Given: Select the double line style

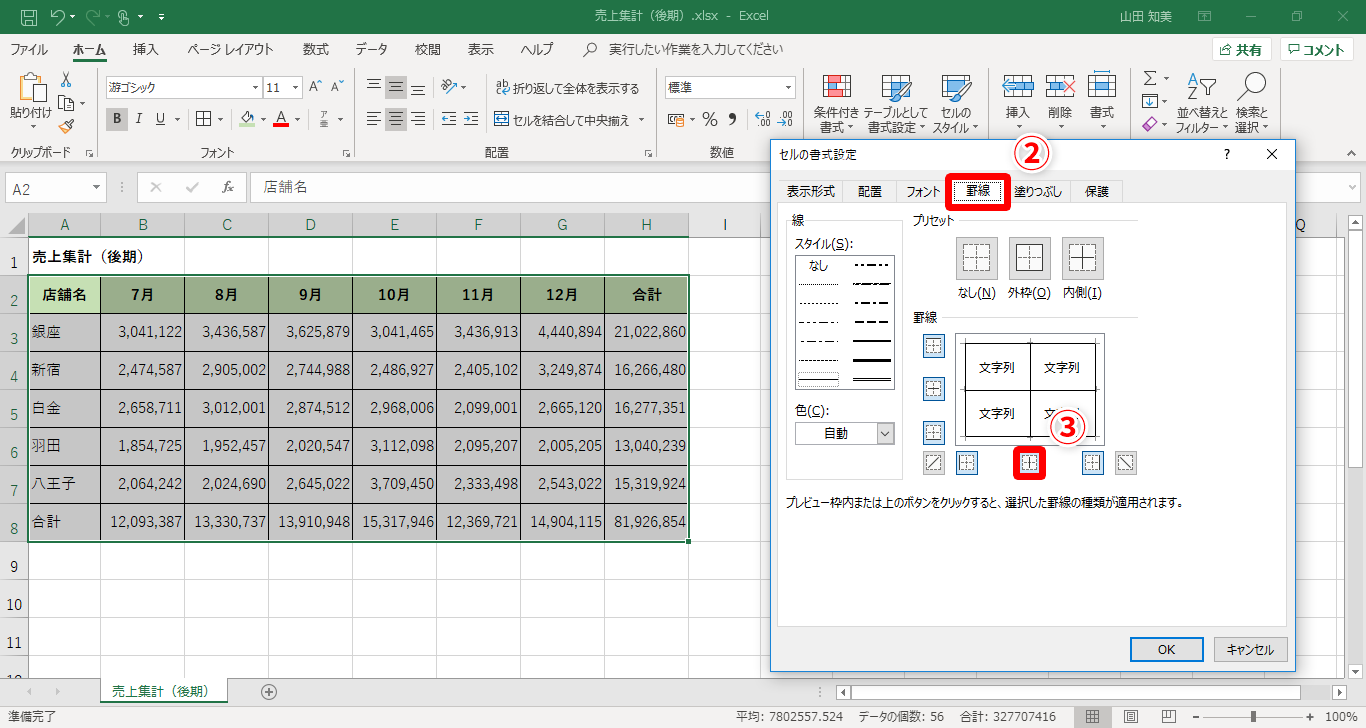Looking at the screenshot, I should point(872,378).
